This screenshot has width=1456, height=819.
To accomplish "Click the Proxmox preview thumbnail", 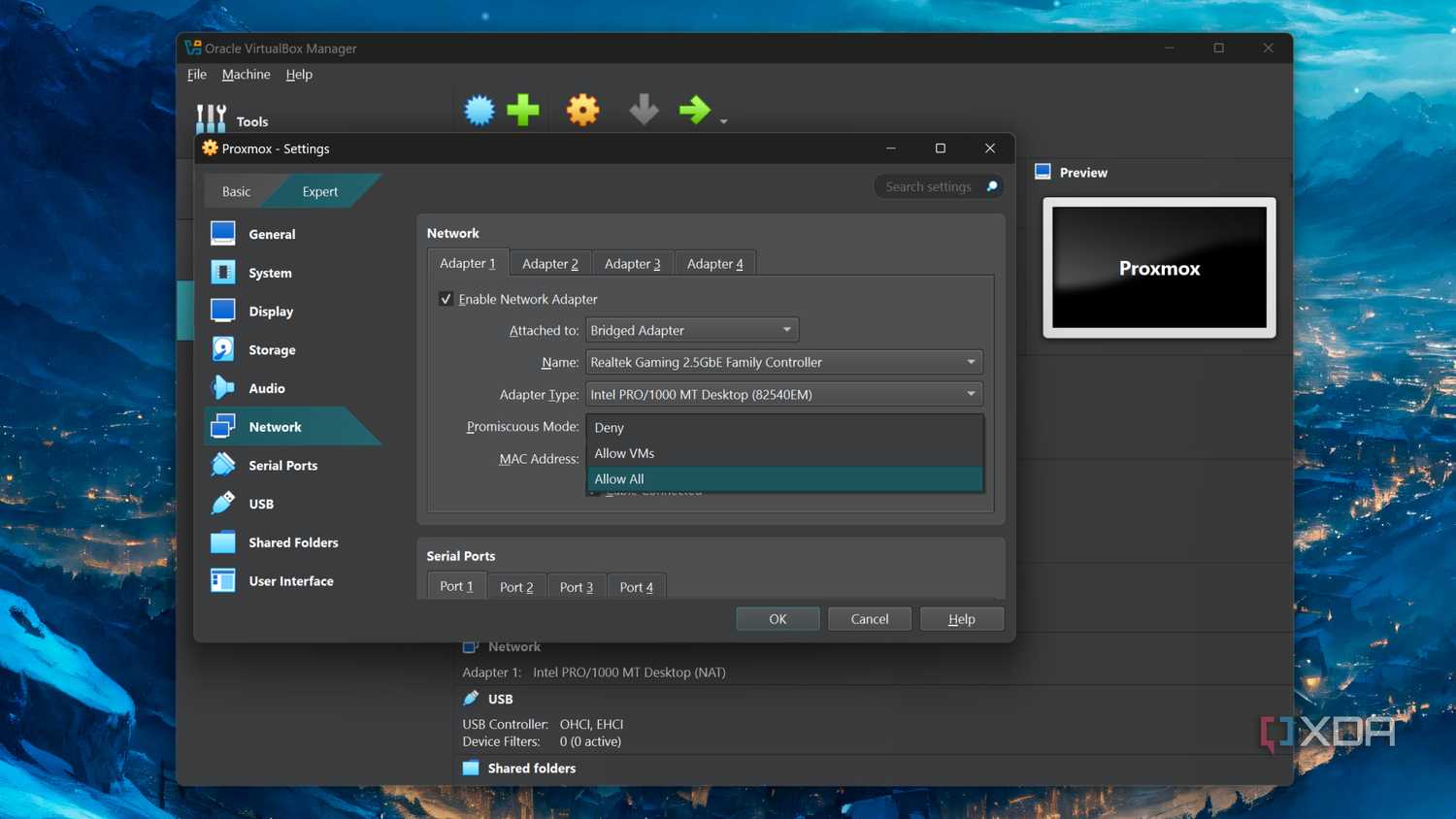I will 1159,268.
